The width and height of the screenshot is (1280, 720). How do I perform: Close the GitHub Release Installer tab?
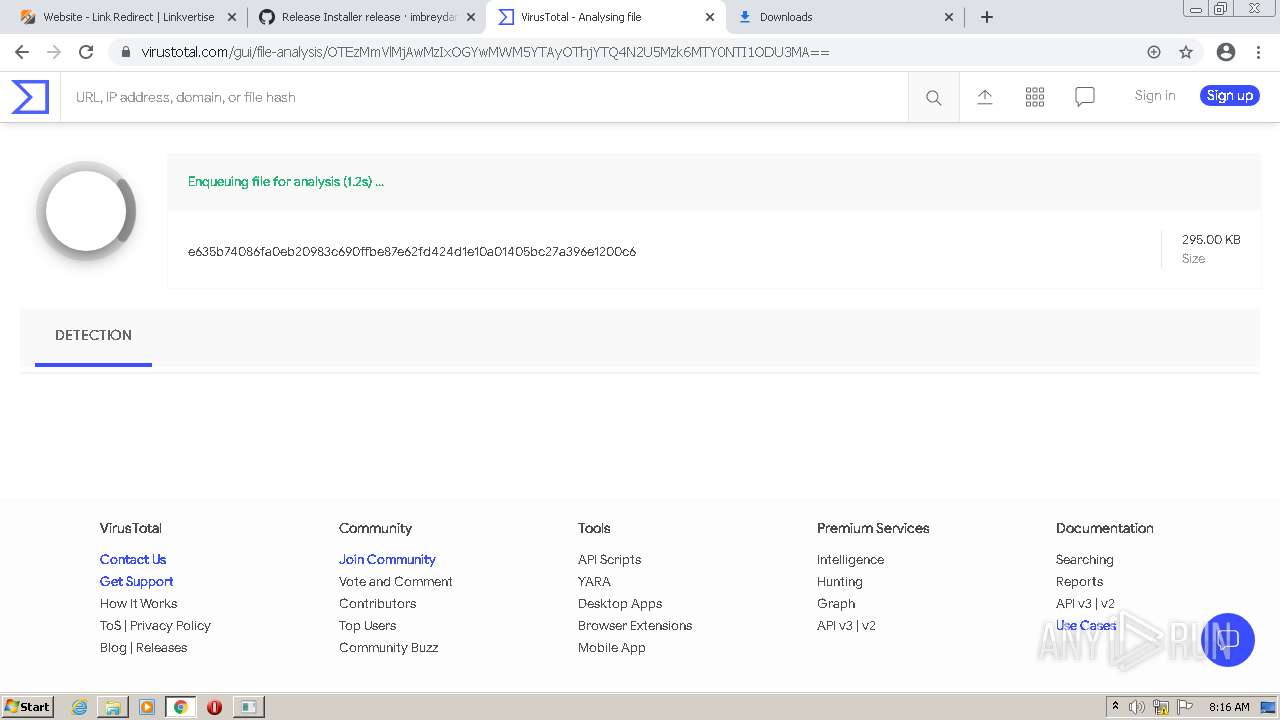pos(471,17)
